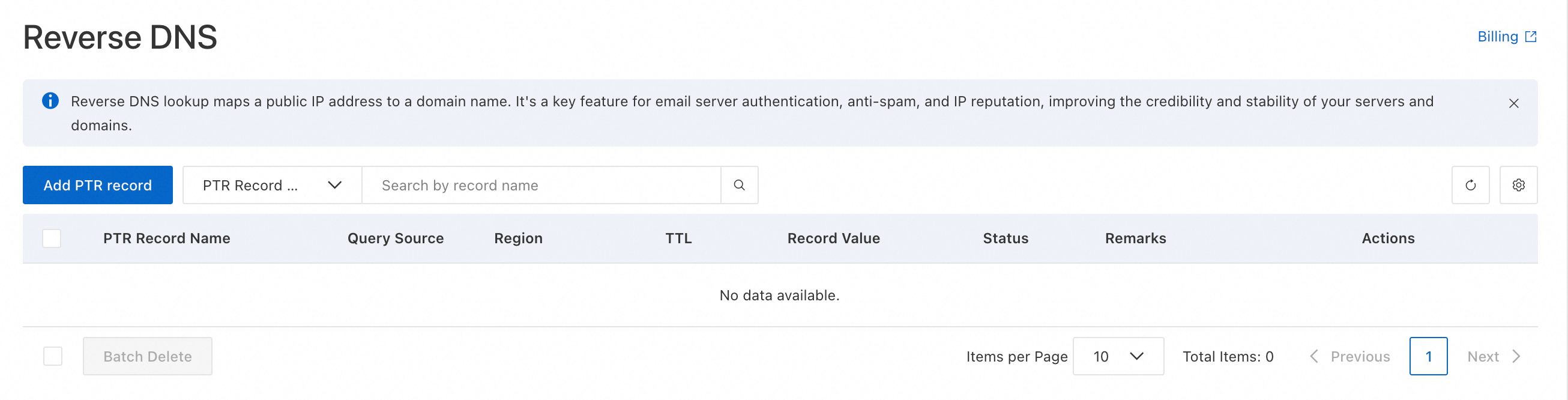The image size is (1568, 400).
Task: Open the Billing external link
Action: (1507, 37)
